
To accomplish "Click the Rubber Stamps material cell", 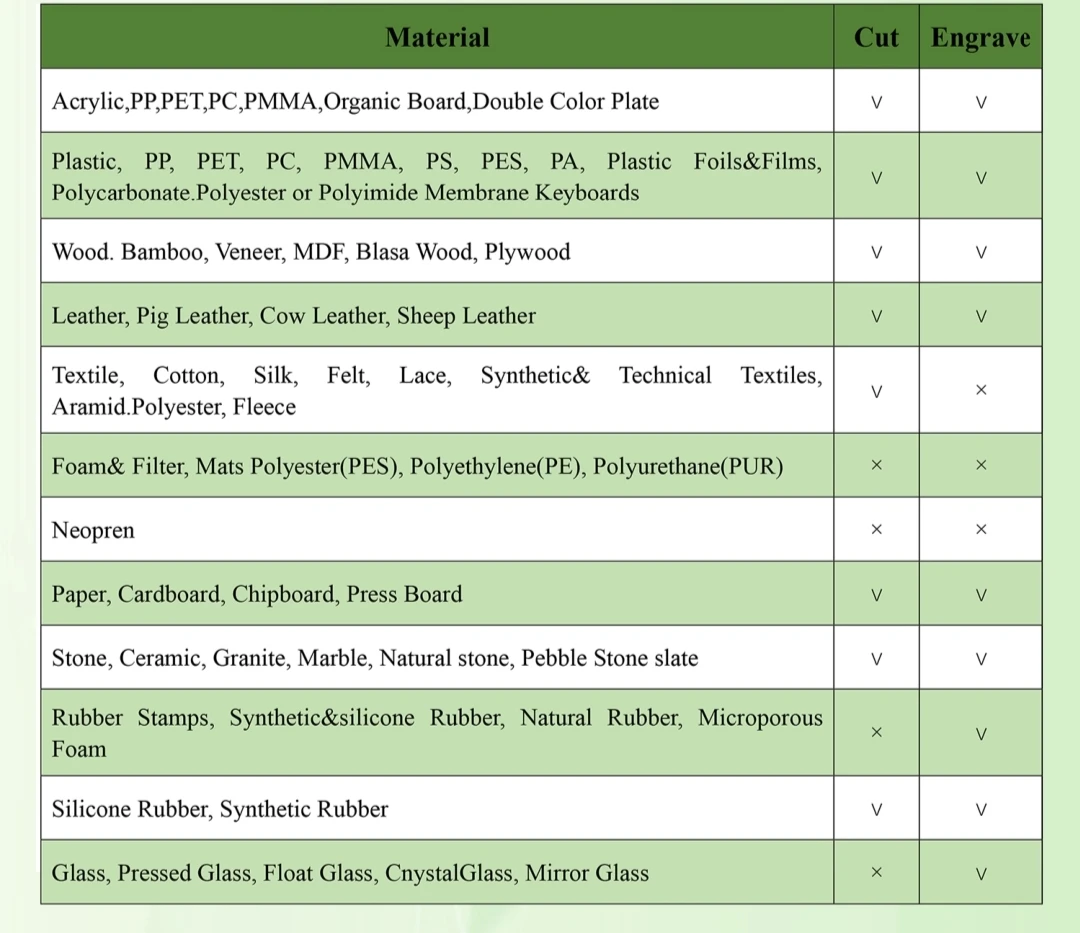I will click(x=437, y=733).
